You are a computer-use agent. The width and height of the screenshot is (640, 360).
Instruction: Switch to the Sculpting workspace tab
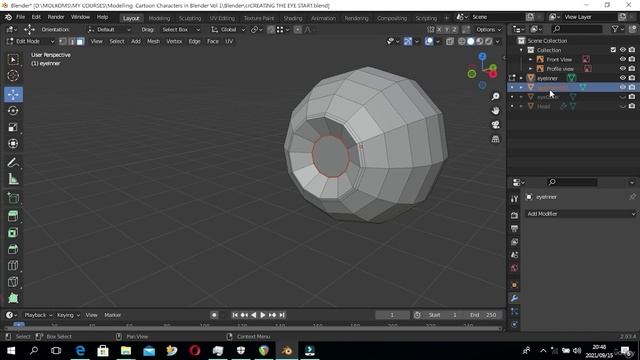pos(190,18)
